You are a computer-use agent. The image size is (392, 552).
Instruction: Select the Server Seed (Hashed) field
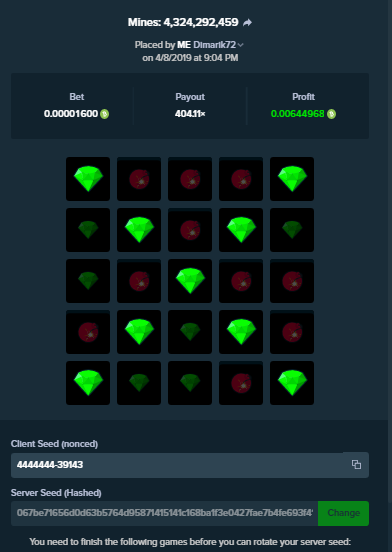[164, 513]
